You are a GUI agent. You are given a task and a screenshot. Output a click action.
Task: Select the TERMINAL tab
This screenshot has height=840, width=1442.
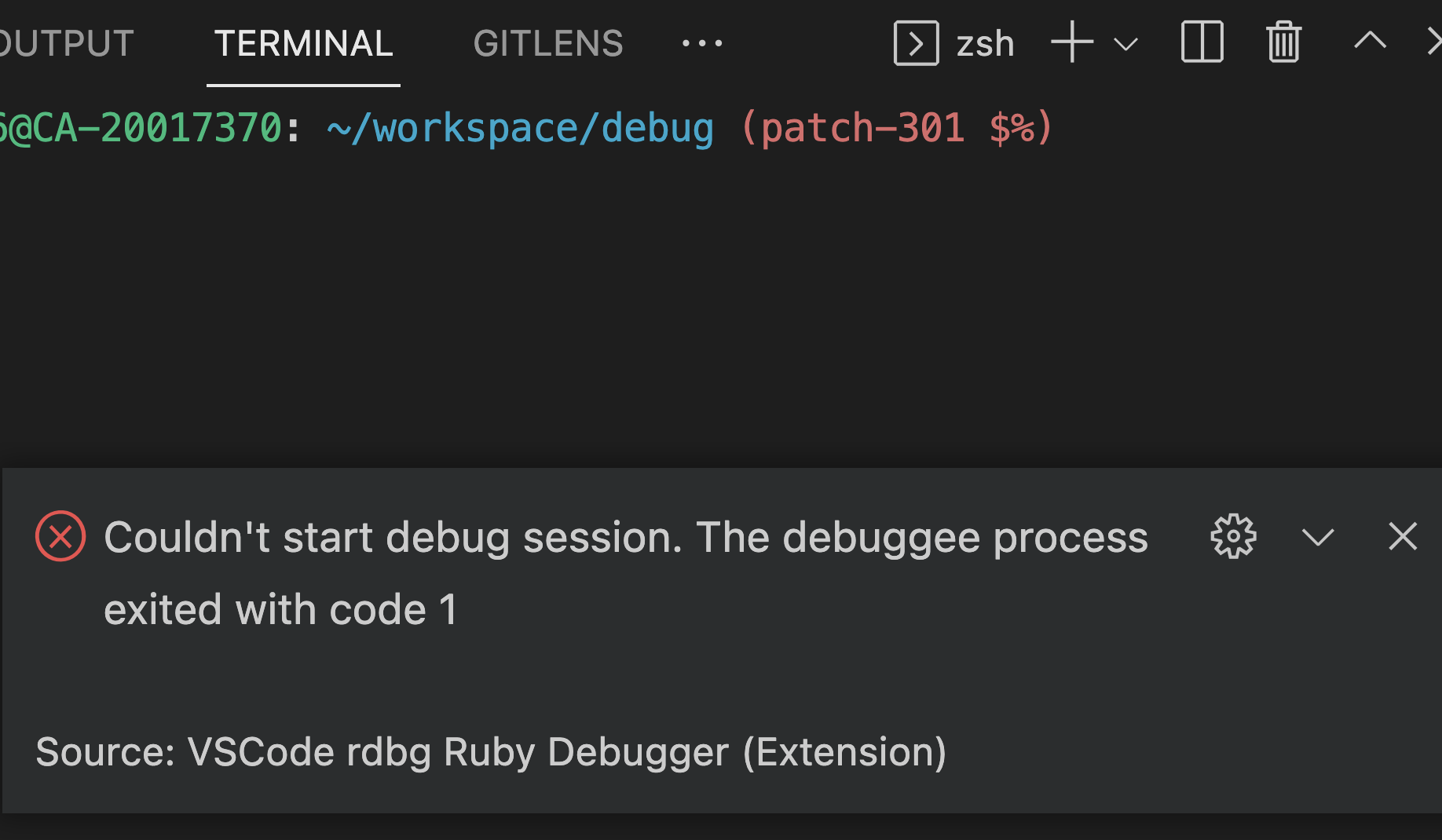(x=303, y=43)
